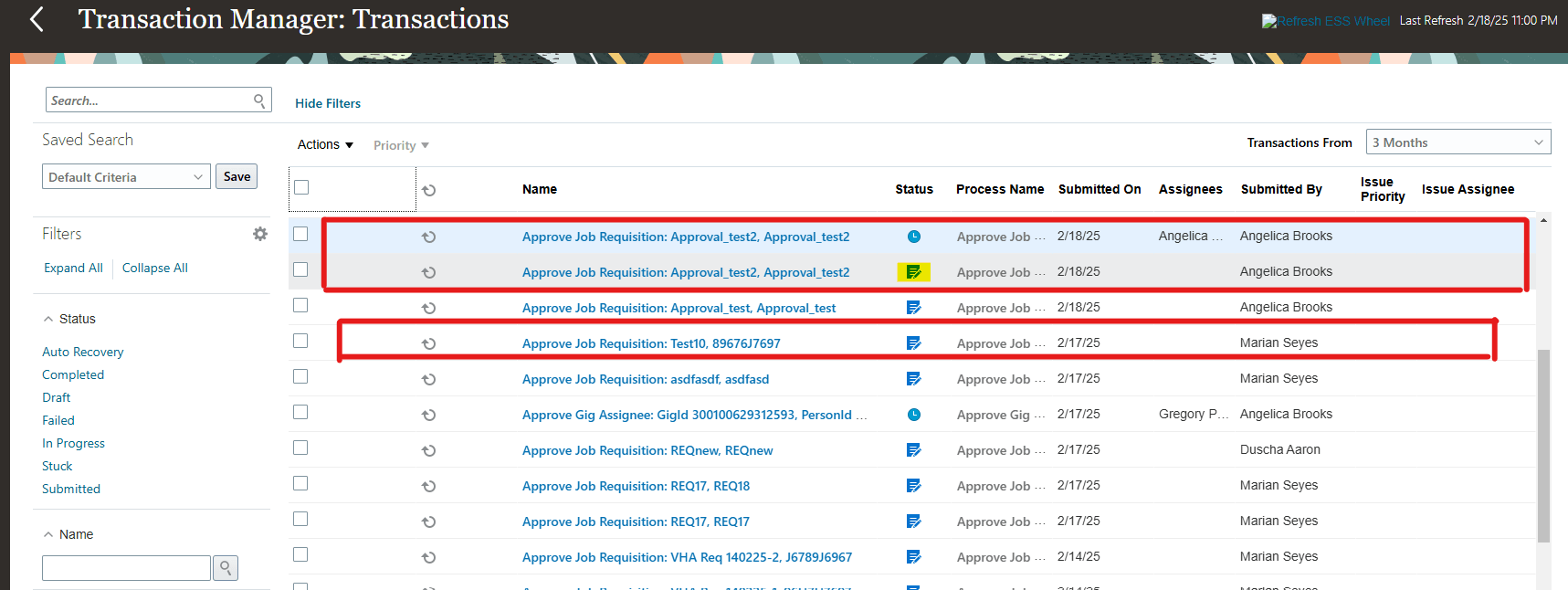Select checkbox for Approval_test, Approval_test row
1568x590 pixels.
300,305
